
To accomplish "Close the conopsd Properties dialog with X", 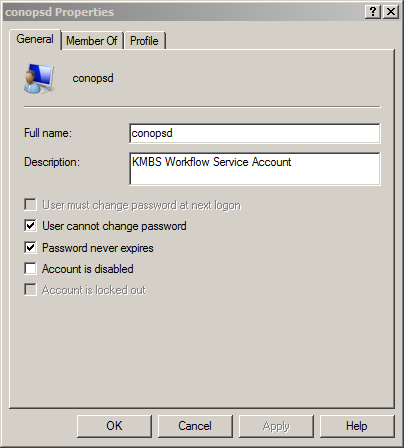I will (391, 12).
